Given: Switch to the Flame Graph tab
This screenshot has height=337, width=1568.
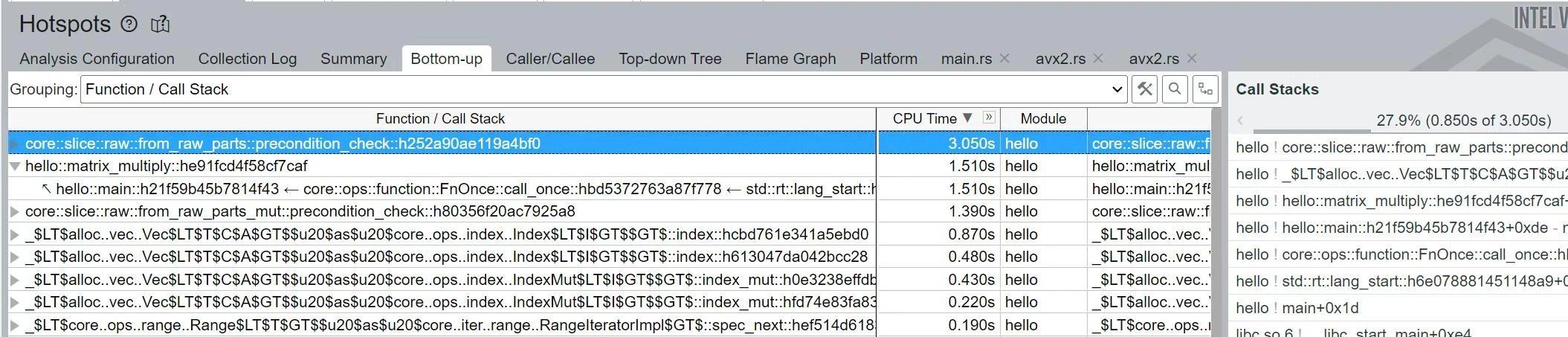Looking at the screenshot, I should tap(790, 59).
